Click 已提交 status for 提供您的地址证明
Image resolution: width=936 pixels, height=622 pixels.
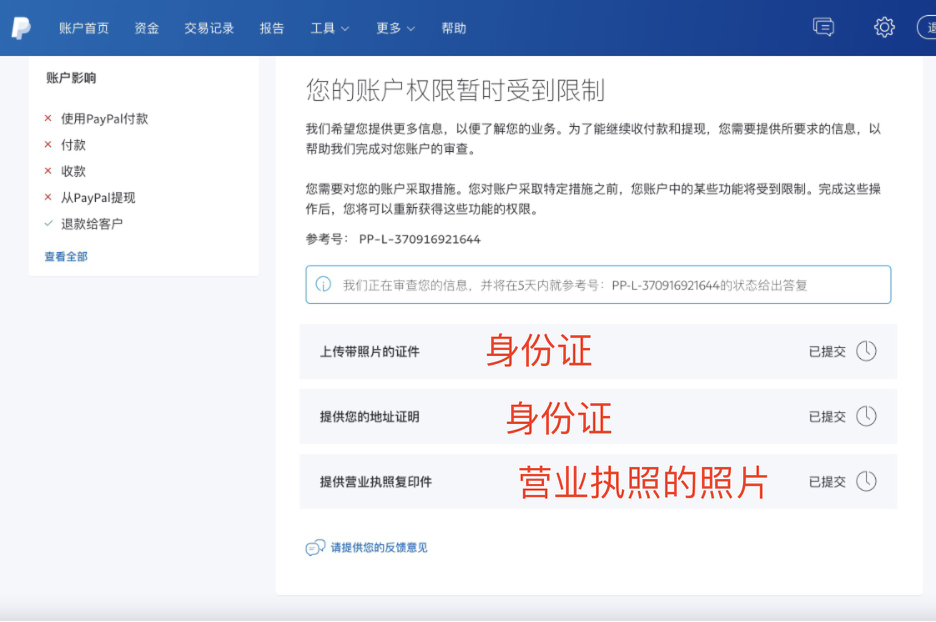[827, 417]
